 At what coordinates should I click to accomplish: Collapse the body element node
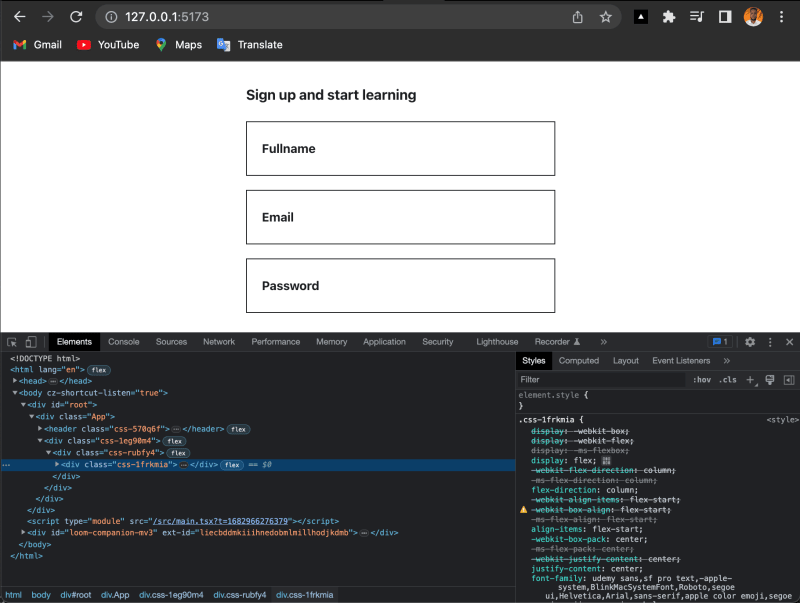coord(15,393)
